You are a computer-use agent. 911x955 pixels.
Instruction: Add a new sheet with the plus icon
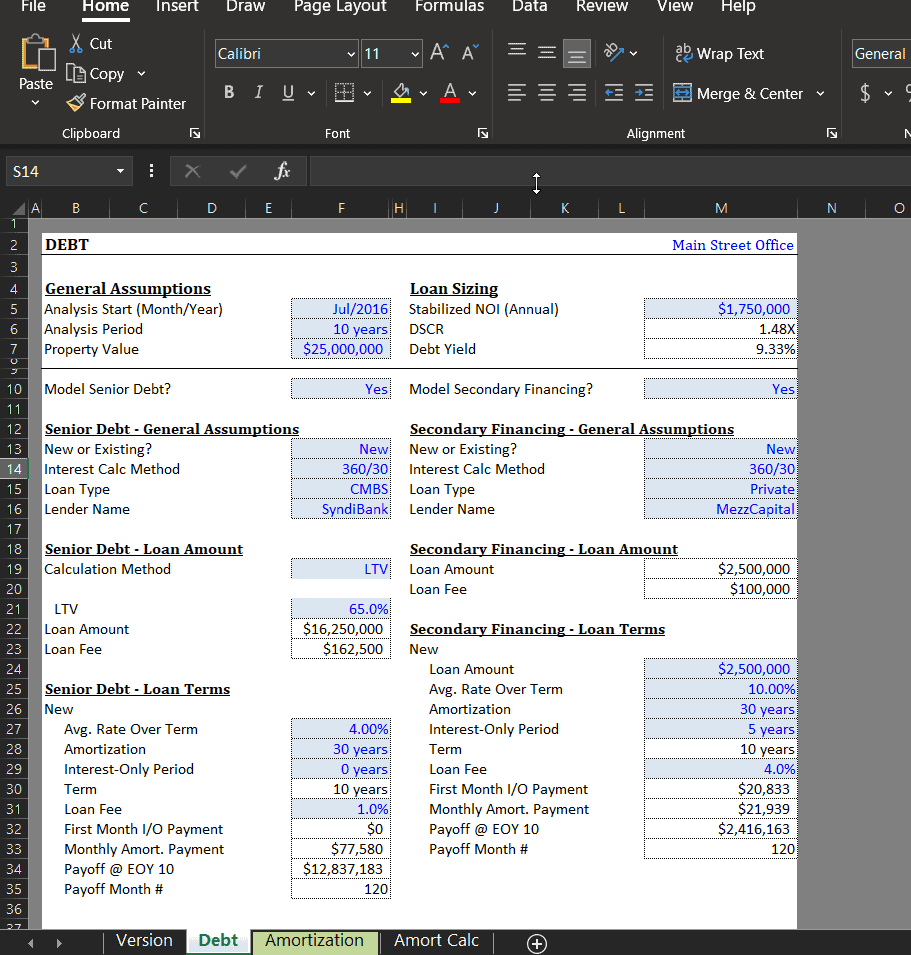click(537, 943)
